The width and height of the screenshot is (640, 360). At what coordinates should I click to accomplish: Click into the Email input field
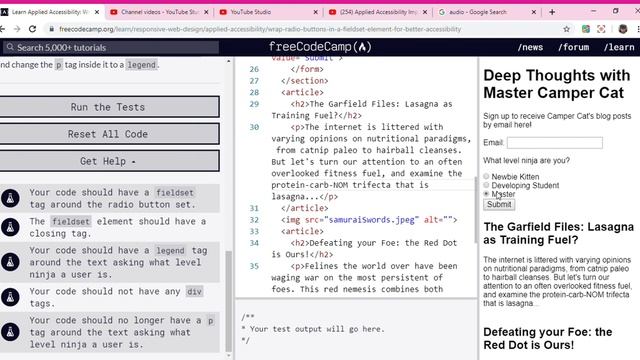[x=555, y=142]
